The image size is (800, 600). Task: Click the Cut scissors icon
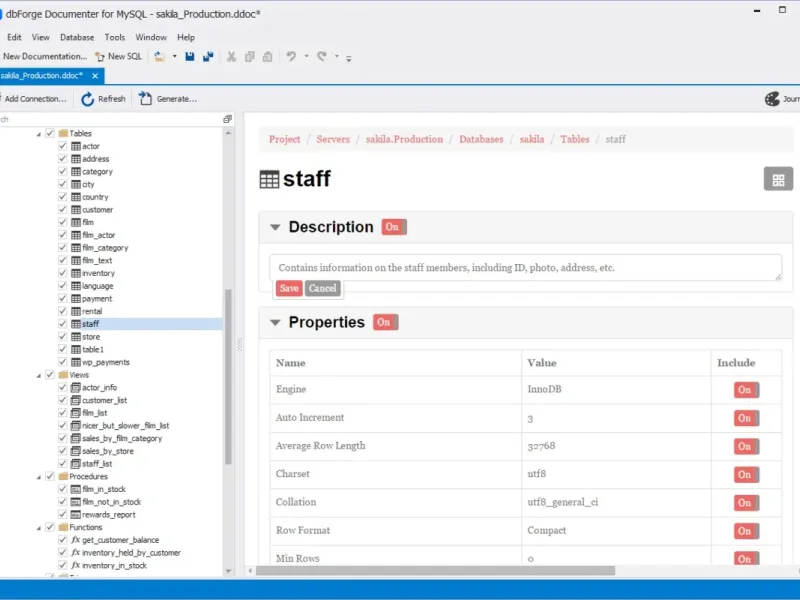(232, 57)
